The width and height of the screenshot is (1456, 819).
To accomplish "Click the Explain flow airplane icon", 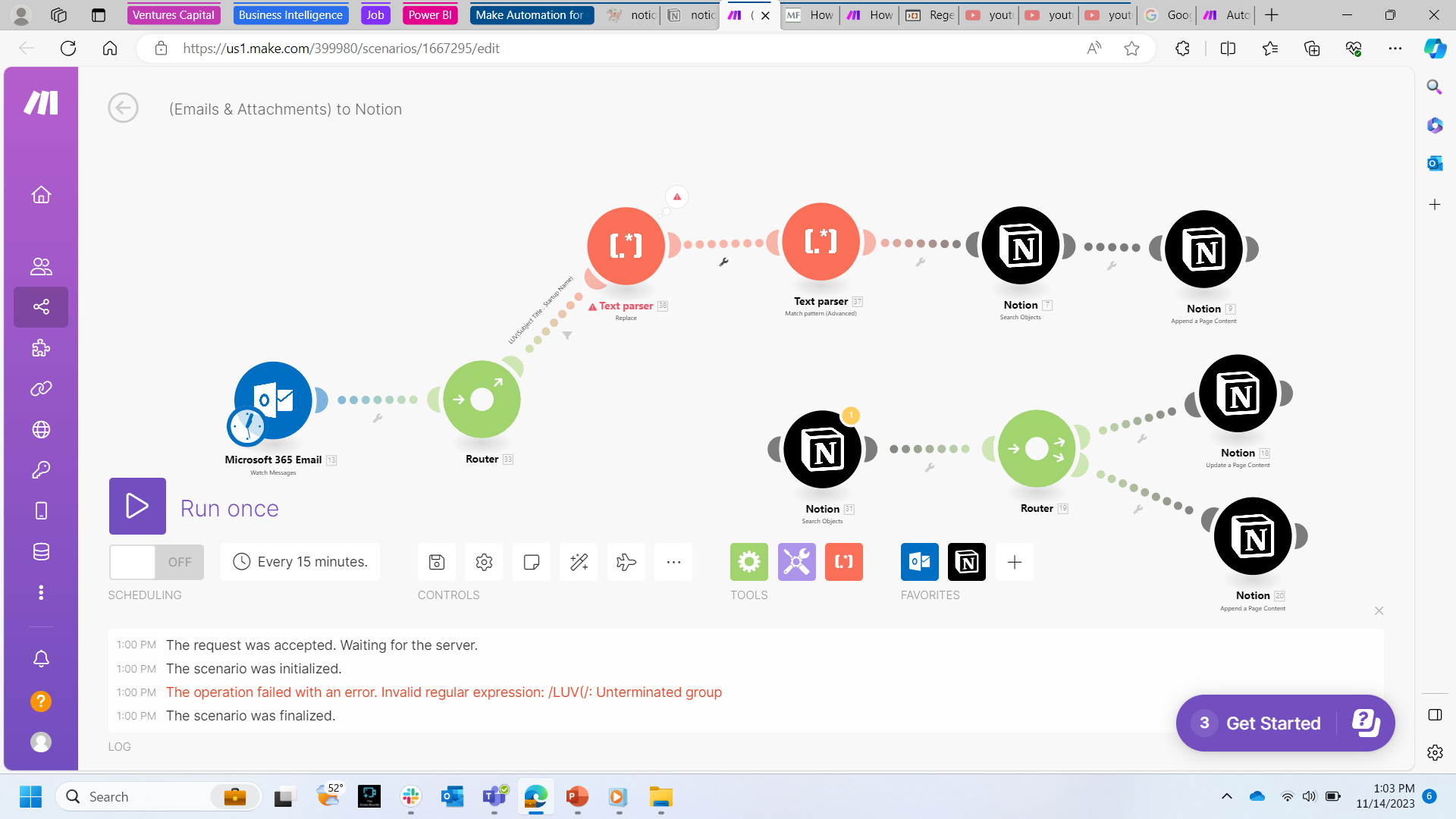I will coord(626,562).
